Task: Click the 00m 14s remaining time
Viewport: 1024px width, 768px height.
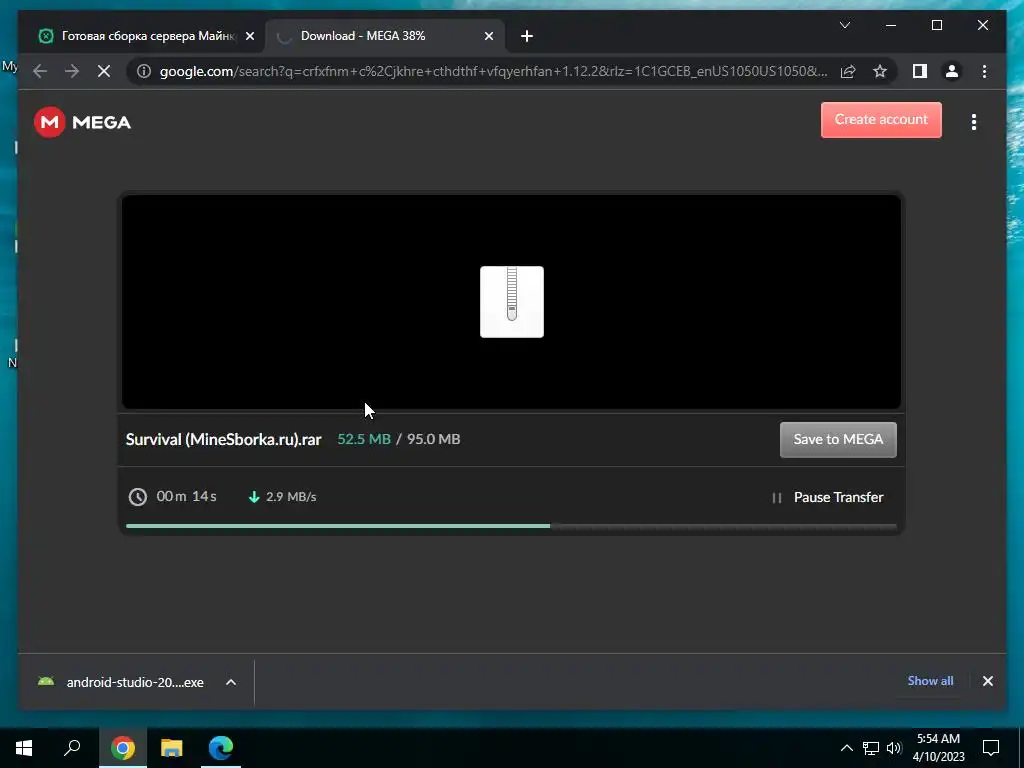Action: point(187,496)
